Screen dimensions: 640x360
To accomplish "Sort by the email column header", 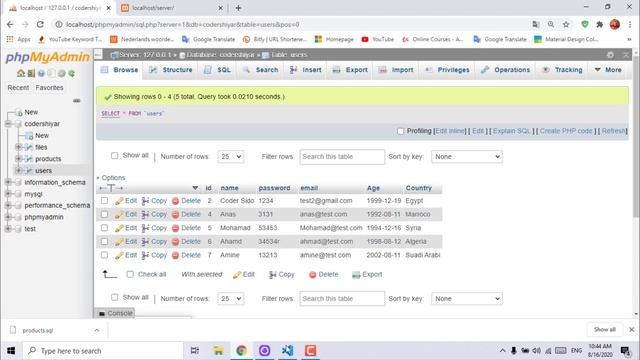I will (309, 188).
